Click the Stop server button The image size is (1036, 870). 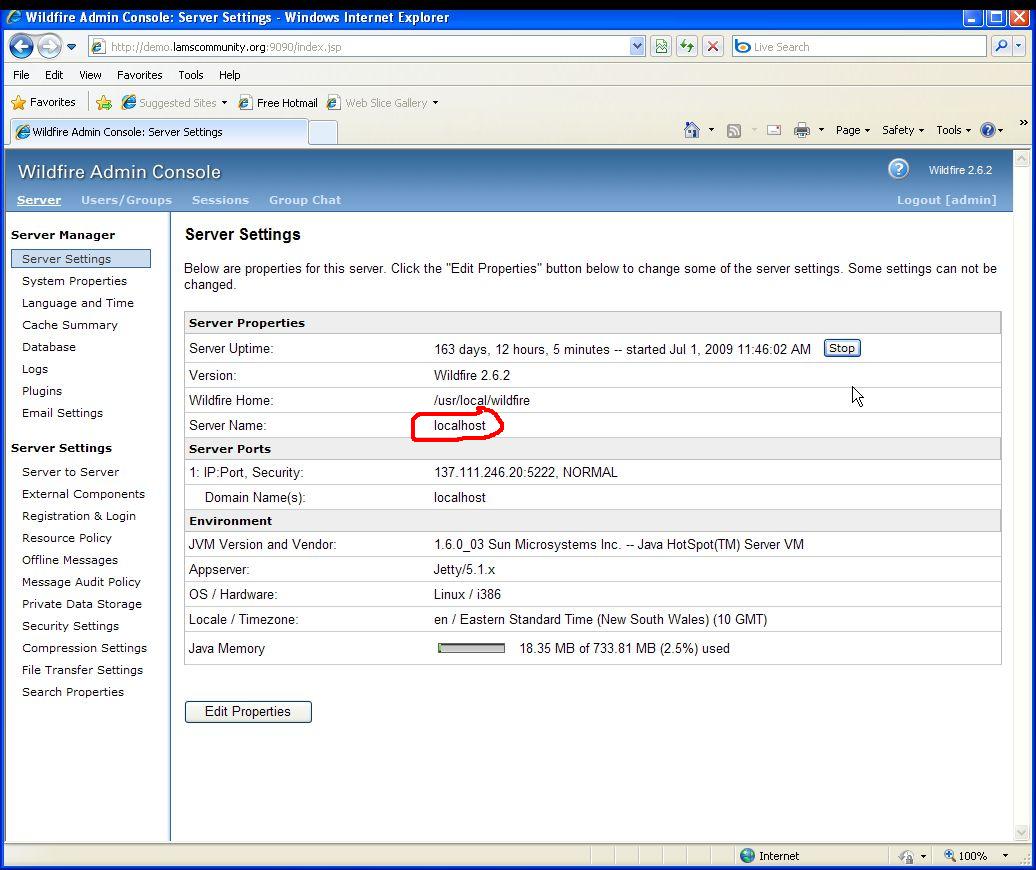[x=841, y=348]
